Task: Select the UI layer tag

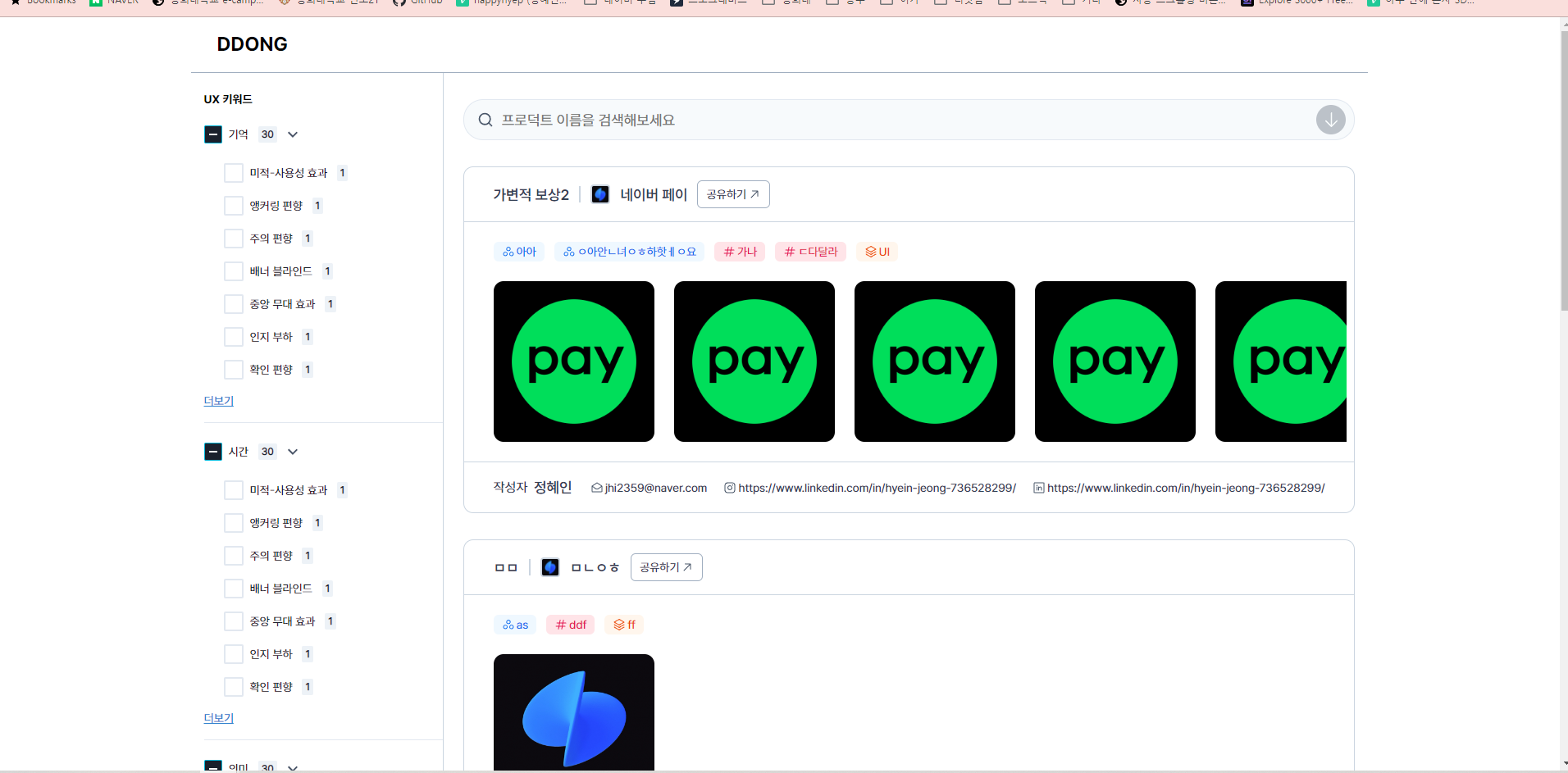Action: tap(877, 252)
